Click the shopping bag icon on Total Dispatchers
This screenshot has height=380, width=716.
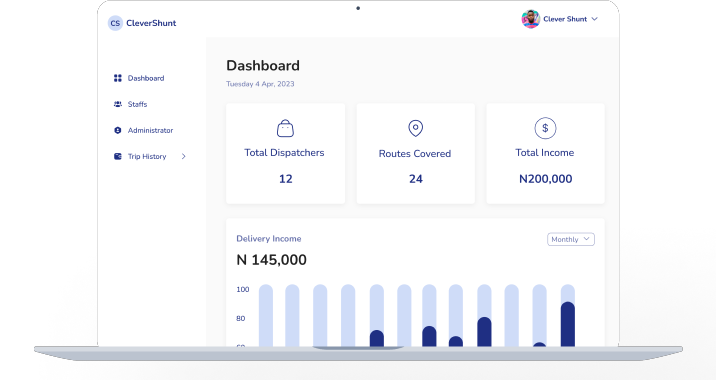point(285,128)
